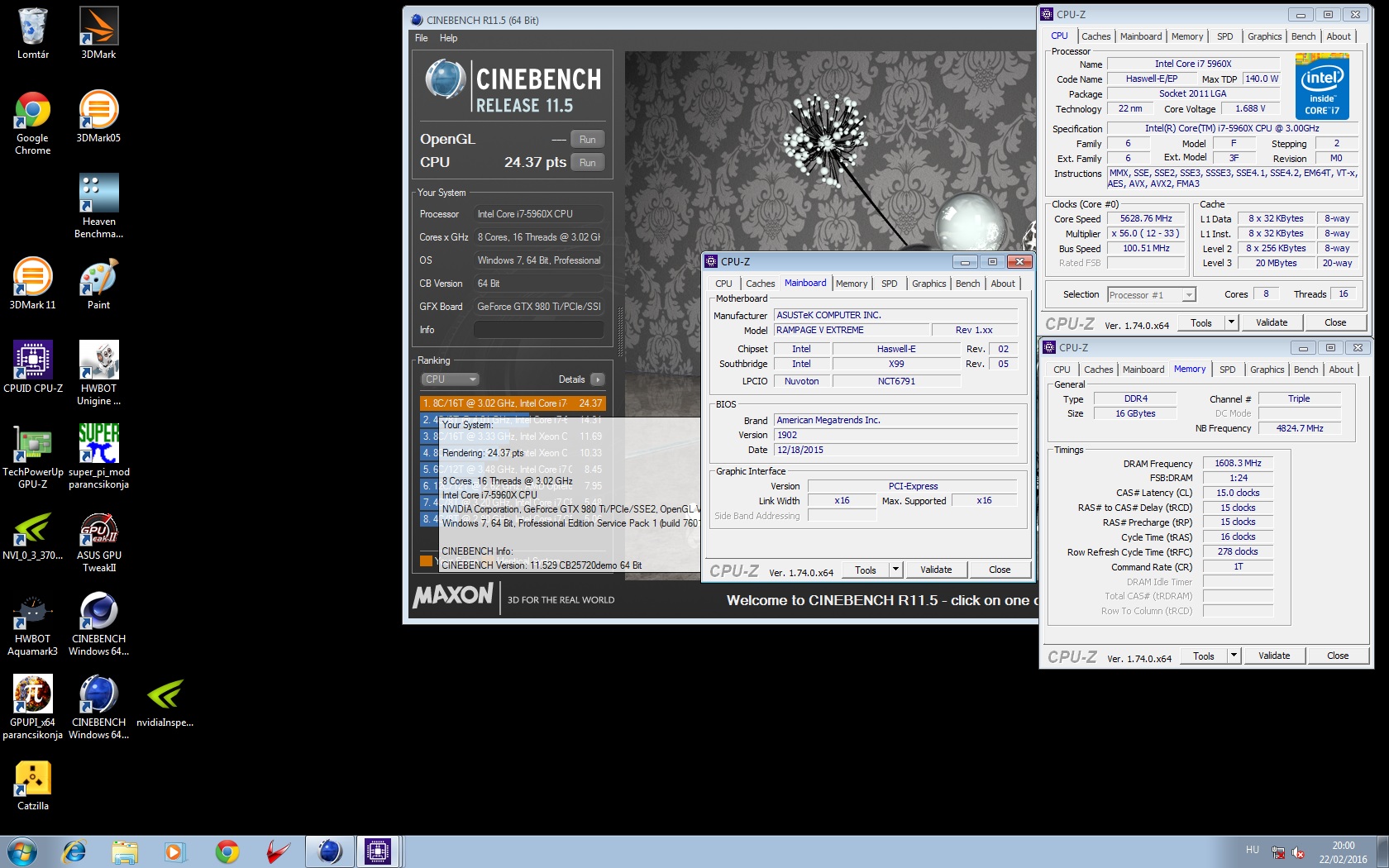Open Mainboard tab in Memory CPU-Z window
Viewport: 1389px width, 868px height.
tap(1143, 370)
